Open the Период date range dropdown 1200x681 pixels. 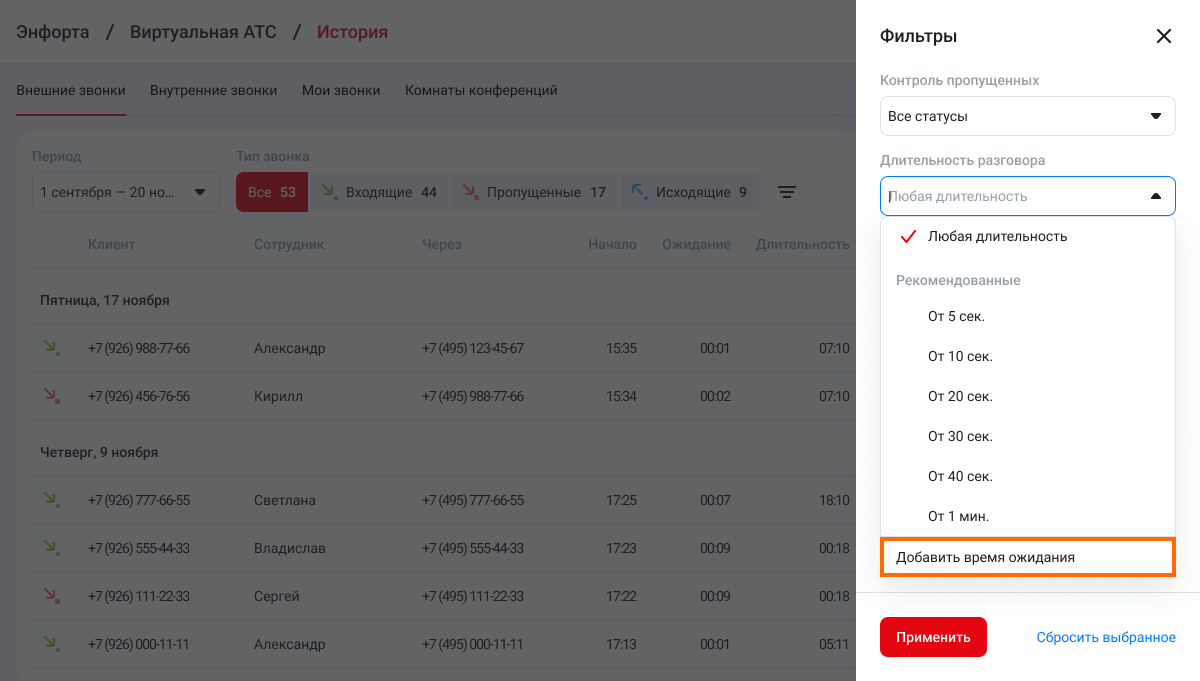tap(125, 192)
